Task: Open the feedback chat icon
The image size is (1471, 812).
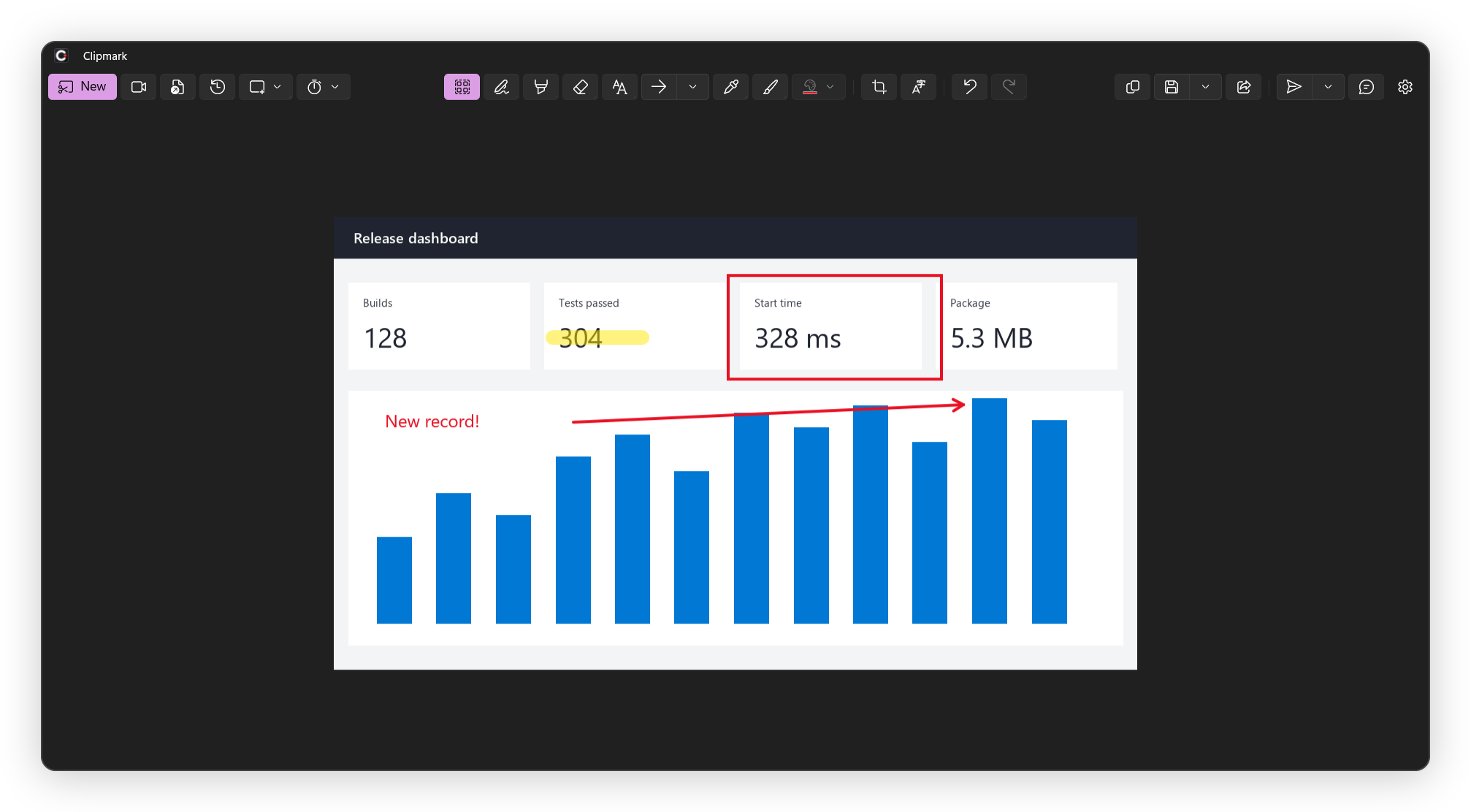Action: click(1367, 87)
